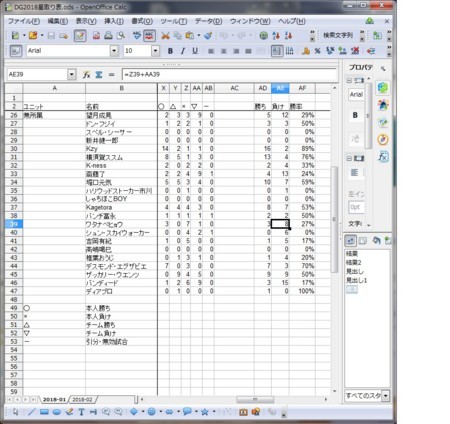This screenshot has height=424, width=450.
Task: Open the font name dropdown arrow
Action: point(114,51)
